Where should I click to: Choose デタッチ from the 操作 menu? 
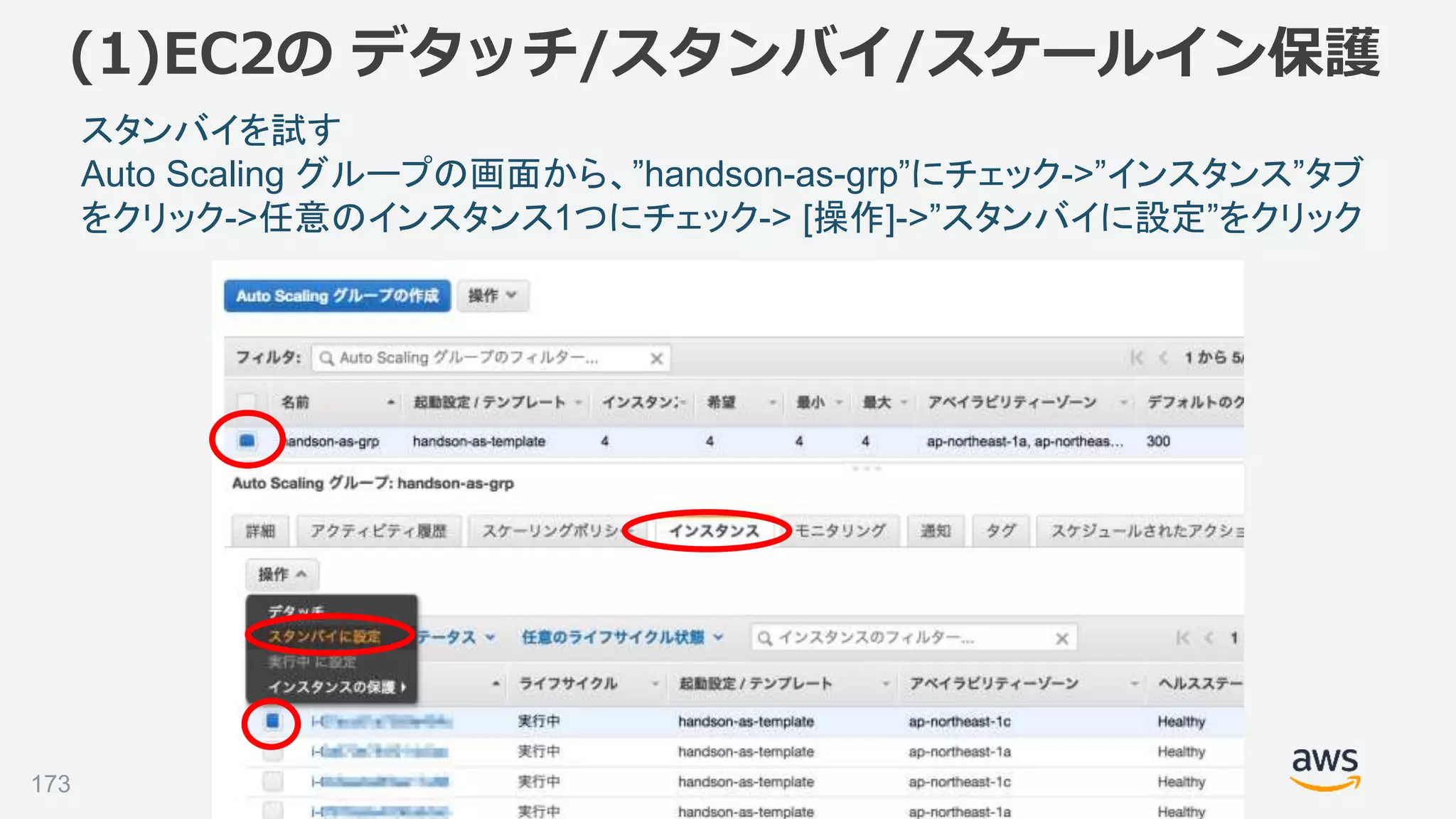click(296, 611)
